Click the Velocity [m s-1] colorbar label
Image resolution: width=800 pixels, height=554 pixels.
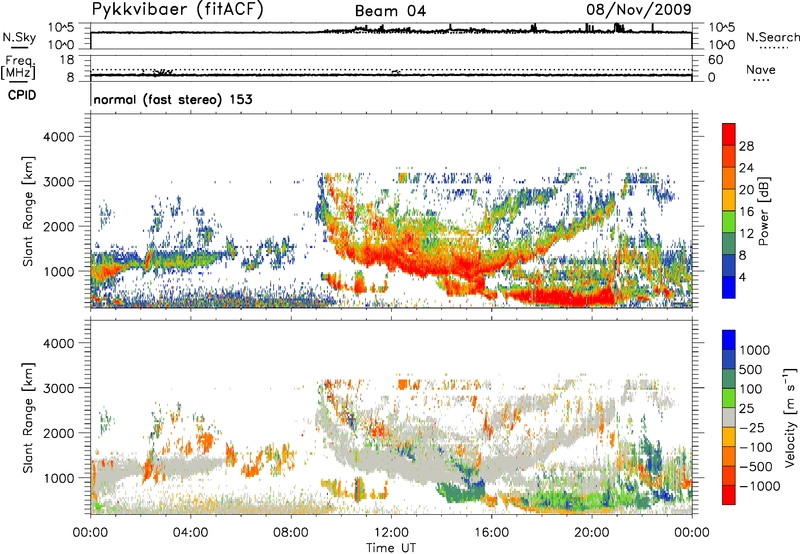790,416
